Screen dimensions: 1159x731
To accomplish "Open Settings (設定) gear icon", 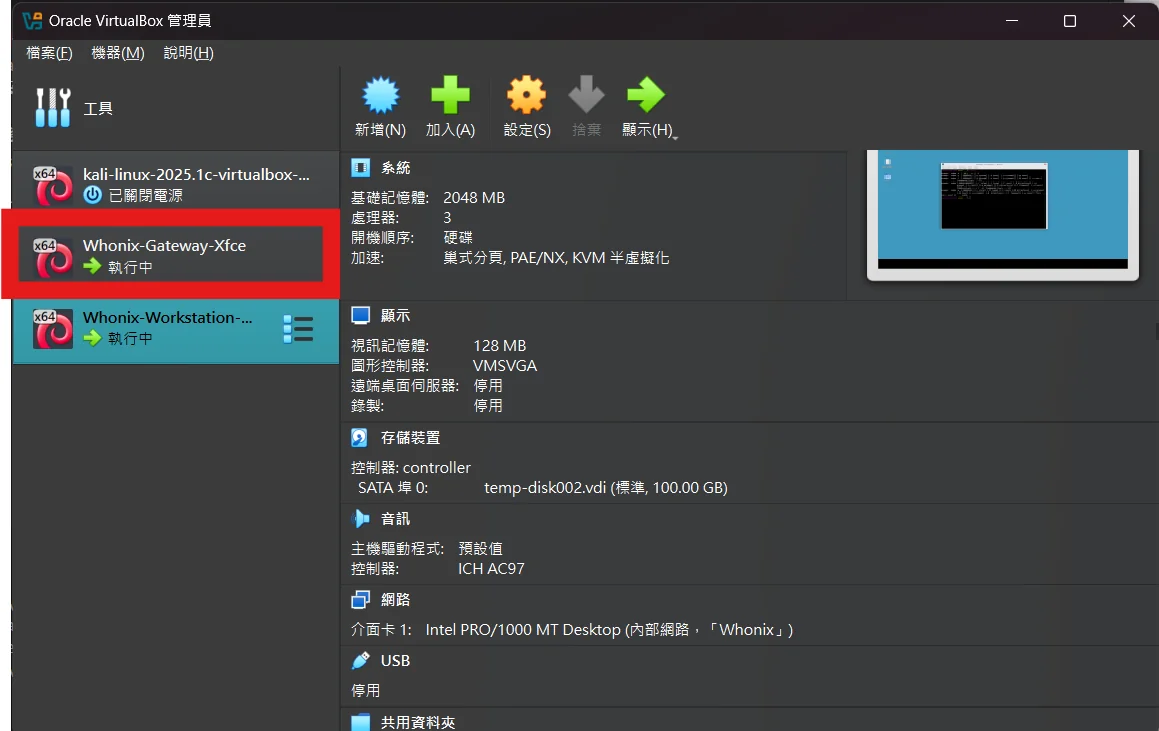I will [526, 96].
